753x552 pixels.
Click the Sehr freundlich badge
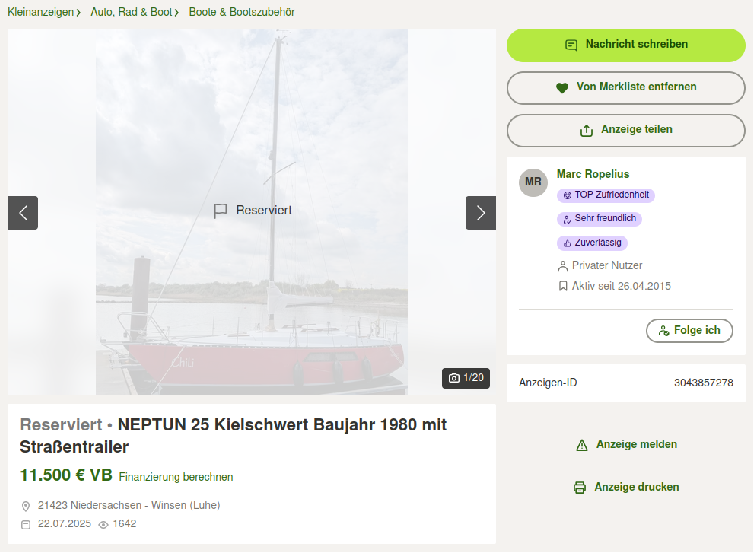(599, 219)
